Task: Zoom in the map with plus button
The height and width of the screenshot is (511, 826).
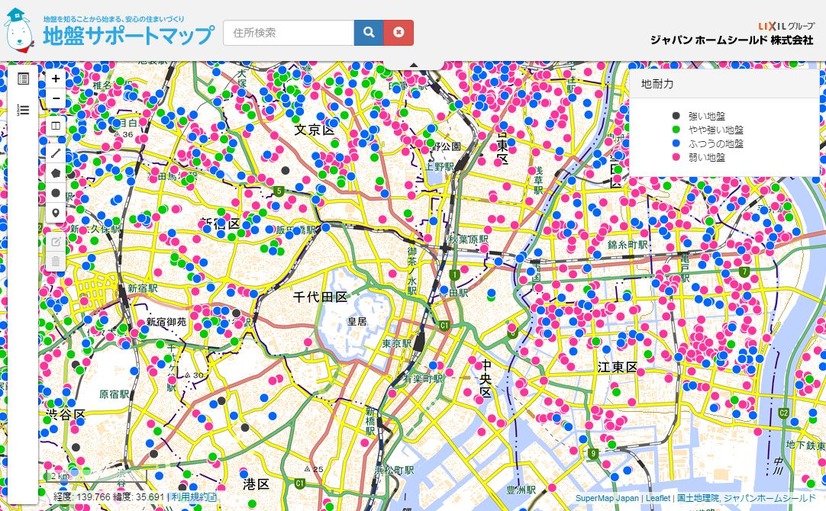Action: tap(55, 78)
